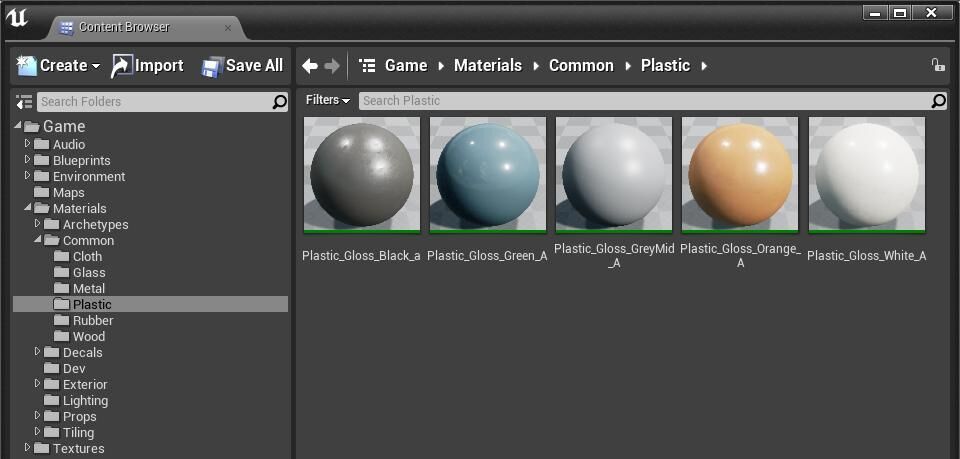Click the path picker list icon
This screenshot has width=960, height=459.
pos(367,66)
